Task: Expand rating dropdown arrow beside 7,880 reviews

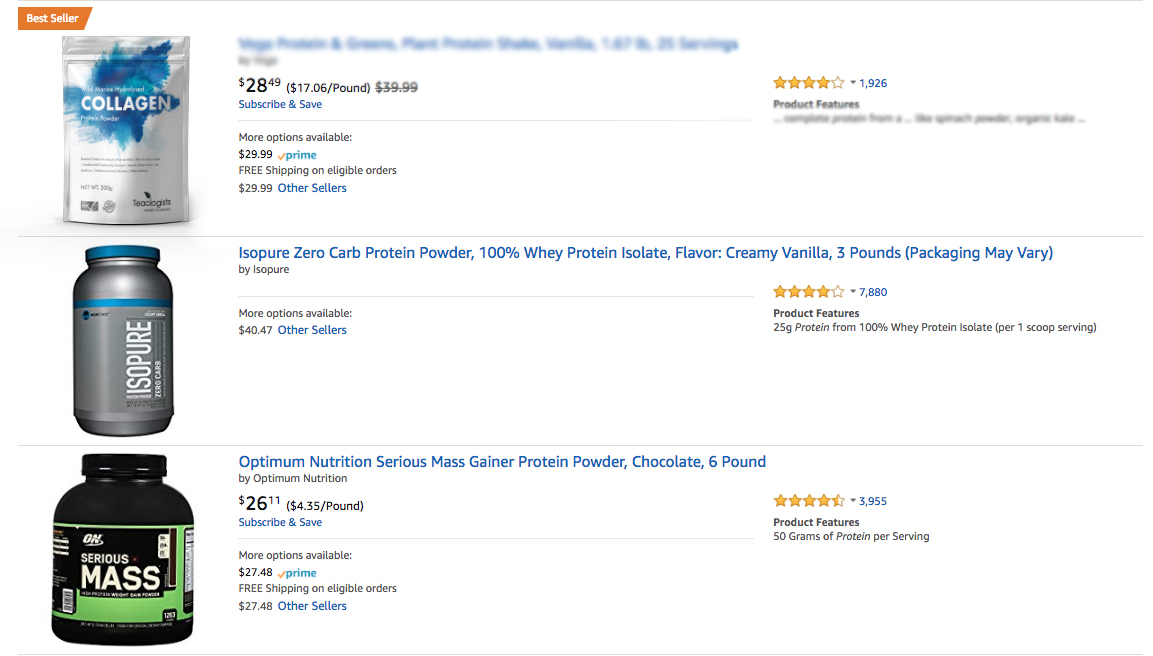Action: [853, 292]
